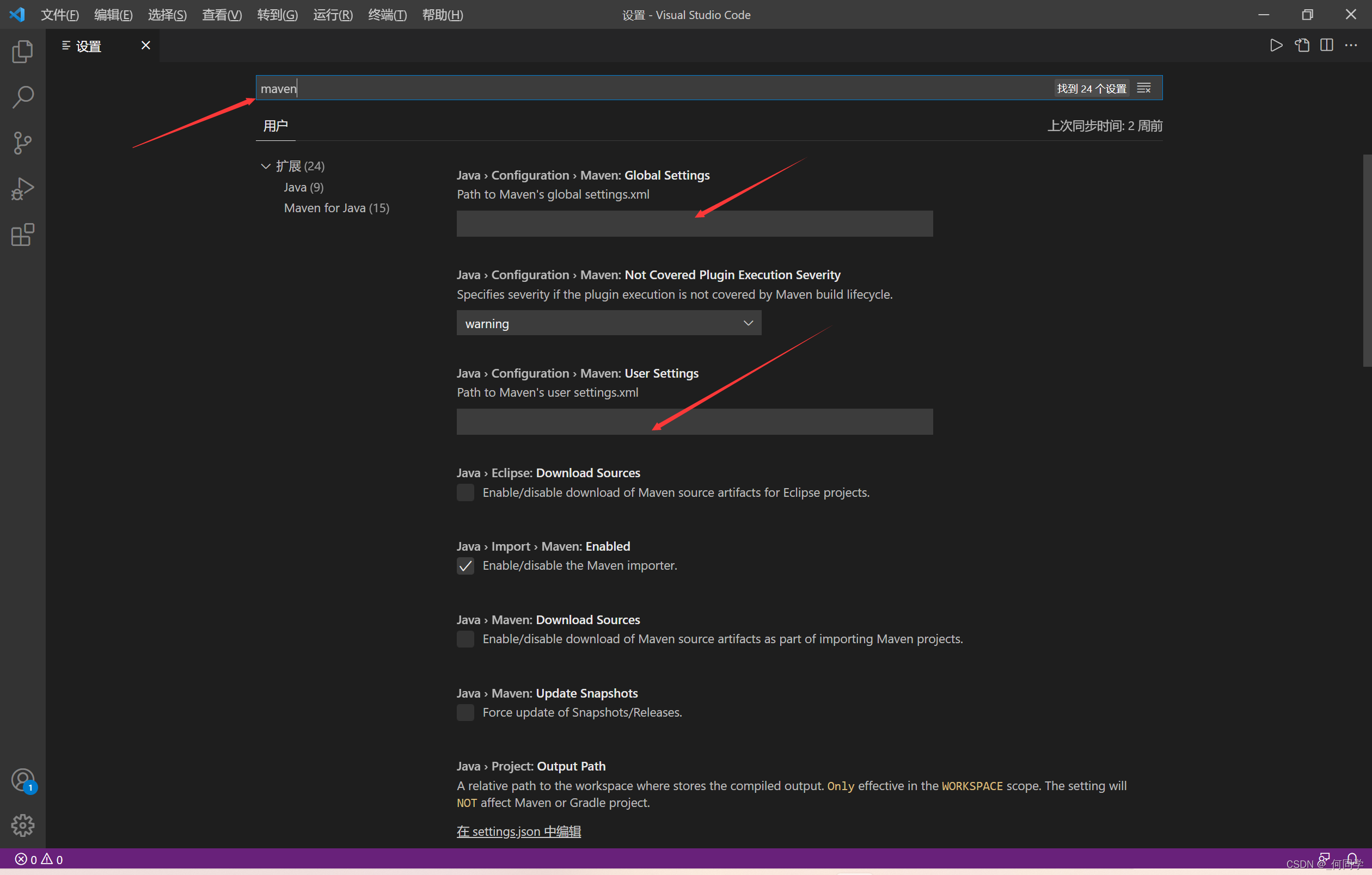The image size is (1372, 875).
Task: Click the Open Settings (JSON) icon
Action: click(1301, 46)
